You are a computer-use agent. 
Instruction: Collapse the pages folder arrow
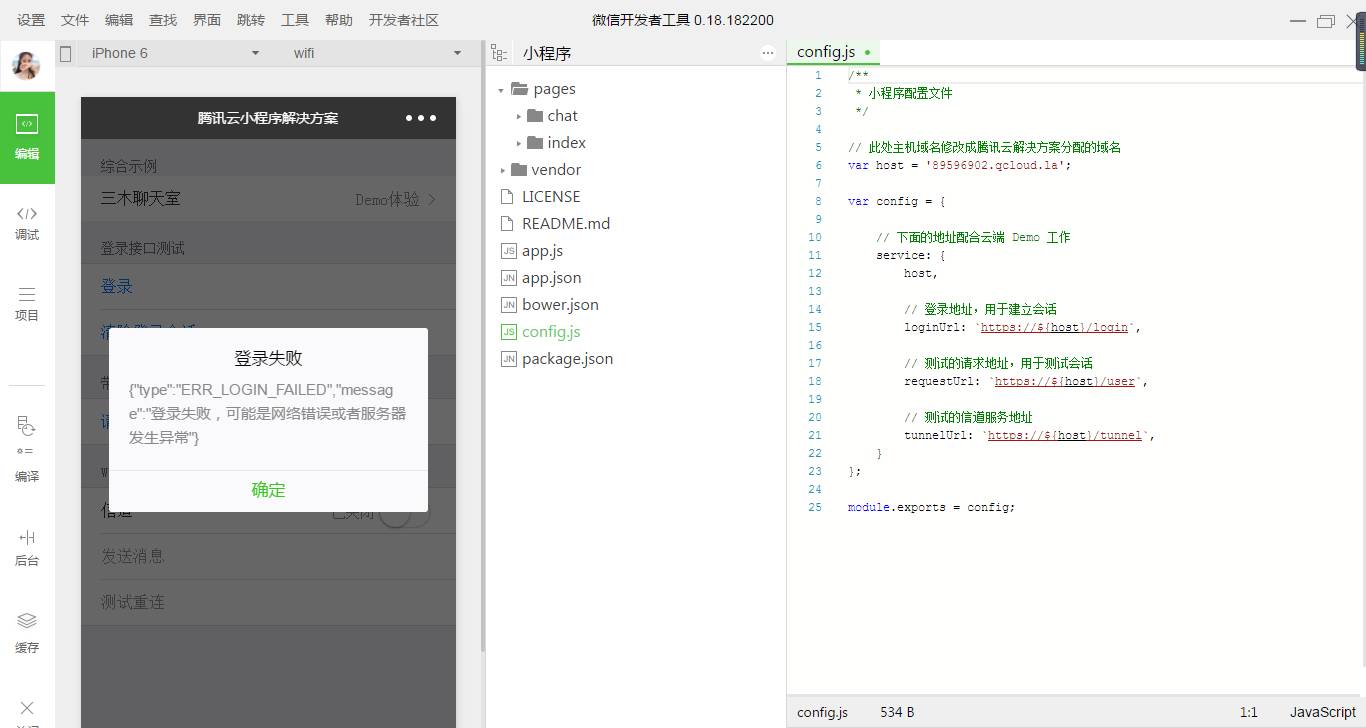click(501, 90)
